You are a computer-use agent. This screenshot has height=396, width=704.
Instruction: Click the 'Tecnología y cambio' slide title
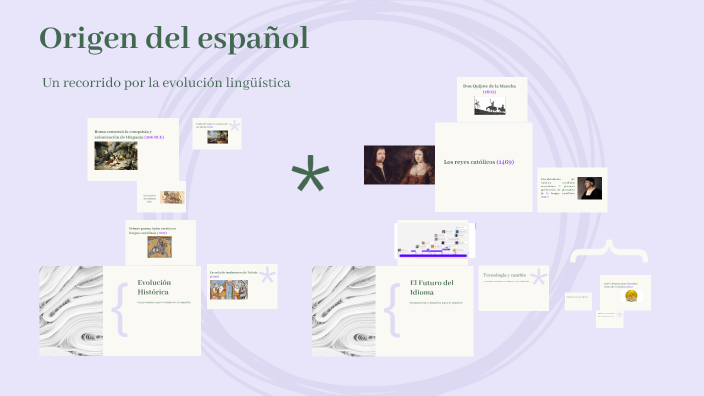[504, 275]
